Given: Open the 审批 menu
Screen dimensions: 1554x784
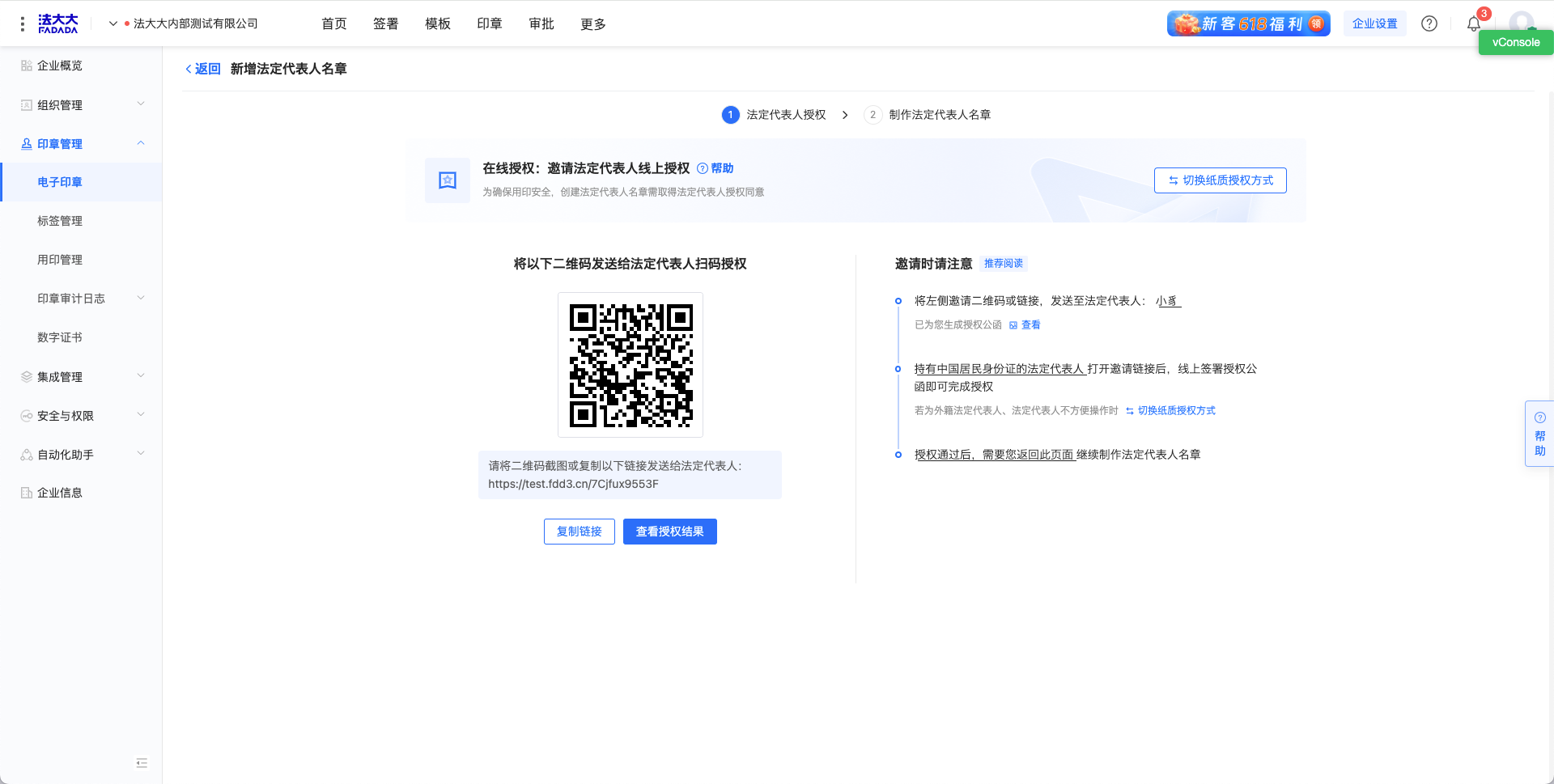Looking at the screenshot, I should [541, 23].
